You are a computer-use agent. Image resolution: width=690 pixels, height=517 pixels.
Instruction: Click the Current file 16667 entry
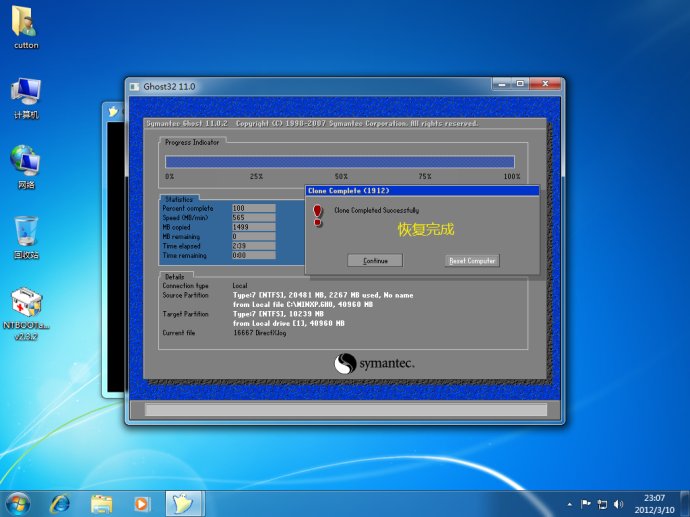(260, 333)
